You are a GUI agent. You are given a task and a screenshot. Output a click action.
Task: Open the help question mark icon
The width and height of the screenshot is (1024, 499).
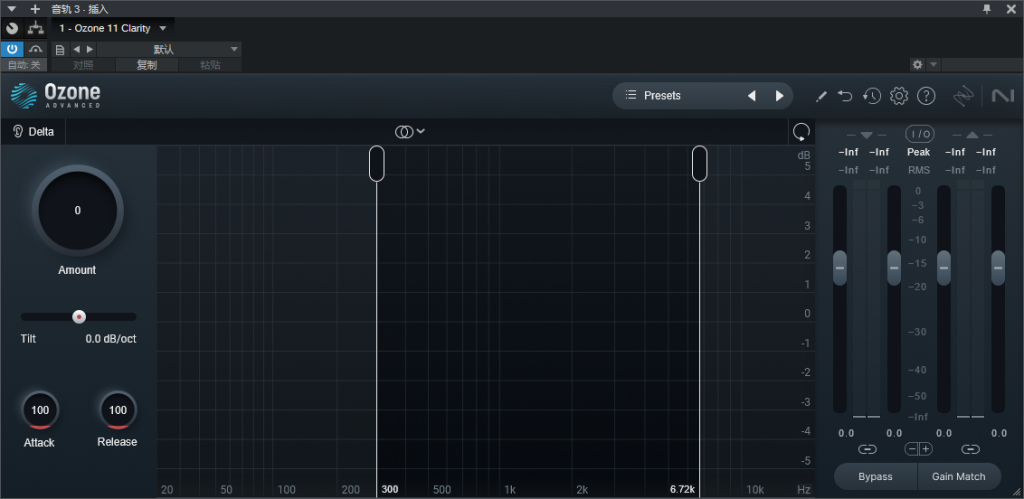tap(926, 96)
